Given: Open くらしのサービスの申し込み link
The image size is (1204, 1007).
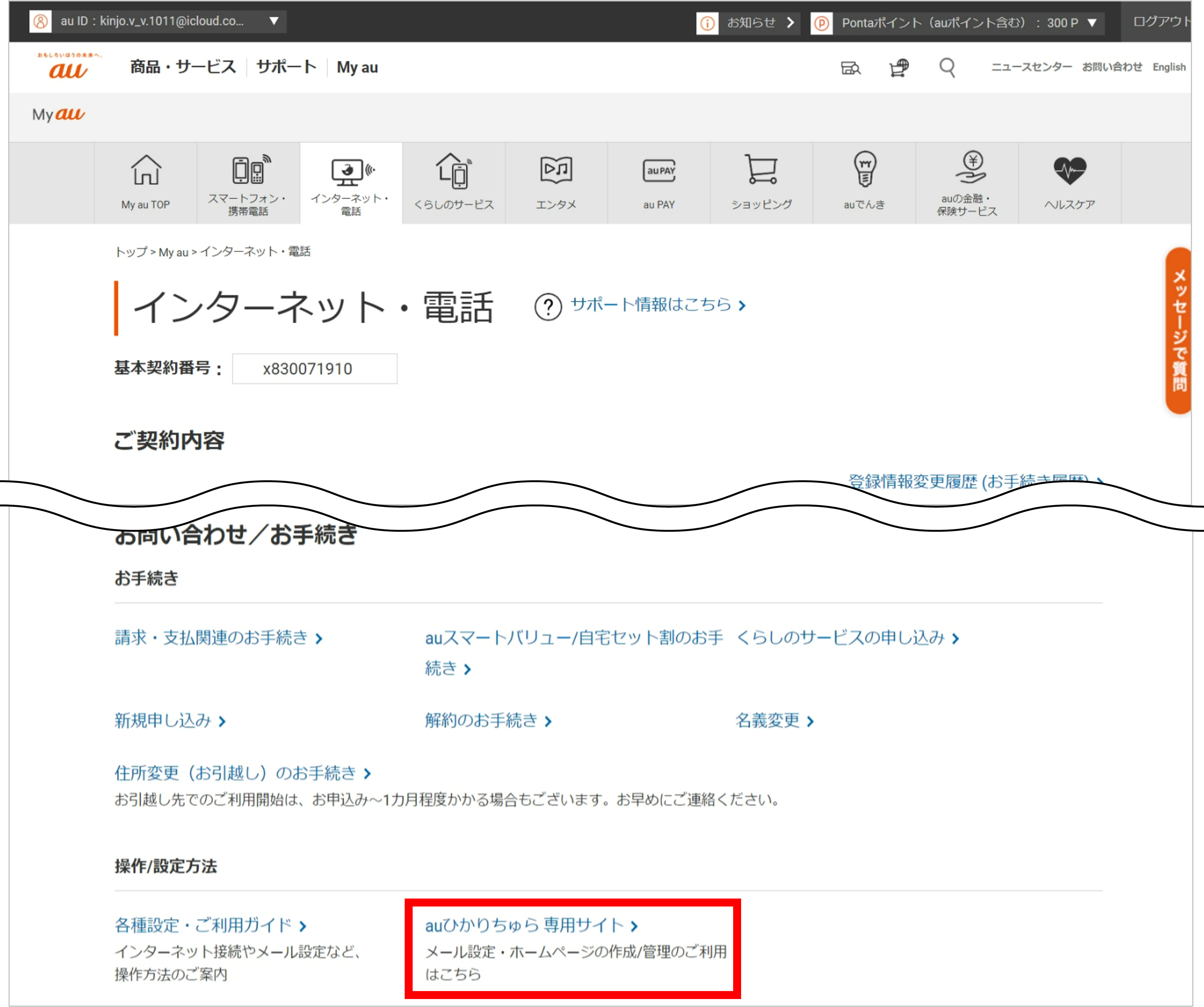Looking at the screenshot, I should tap(847, 638).
